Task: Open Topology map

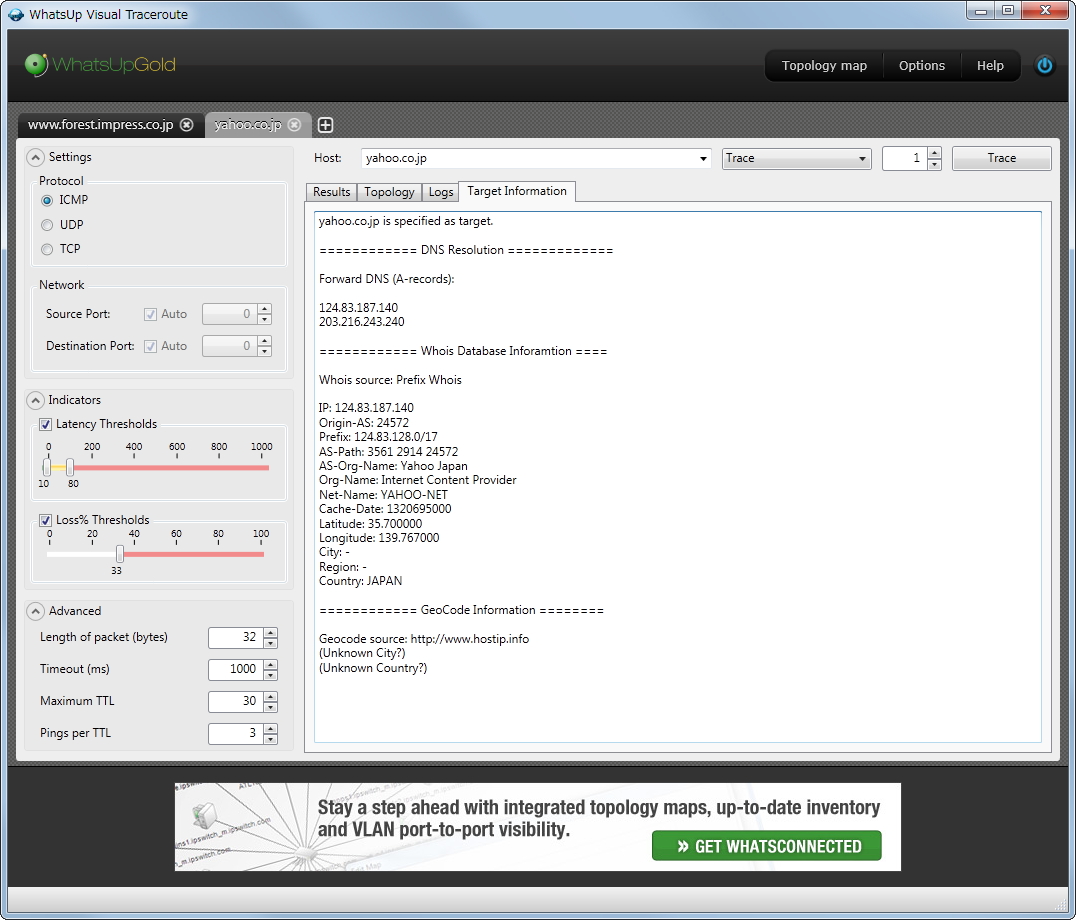Action: pos(824,66)
